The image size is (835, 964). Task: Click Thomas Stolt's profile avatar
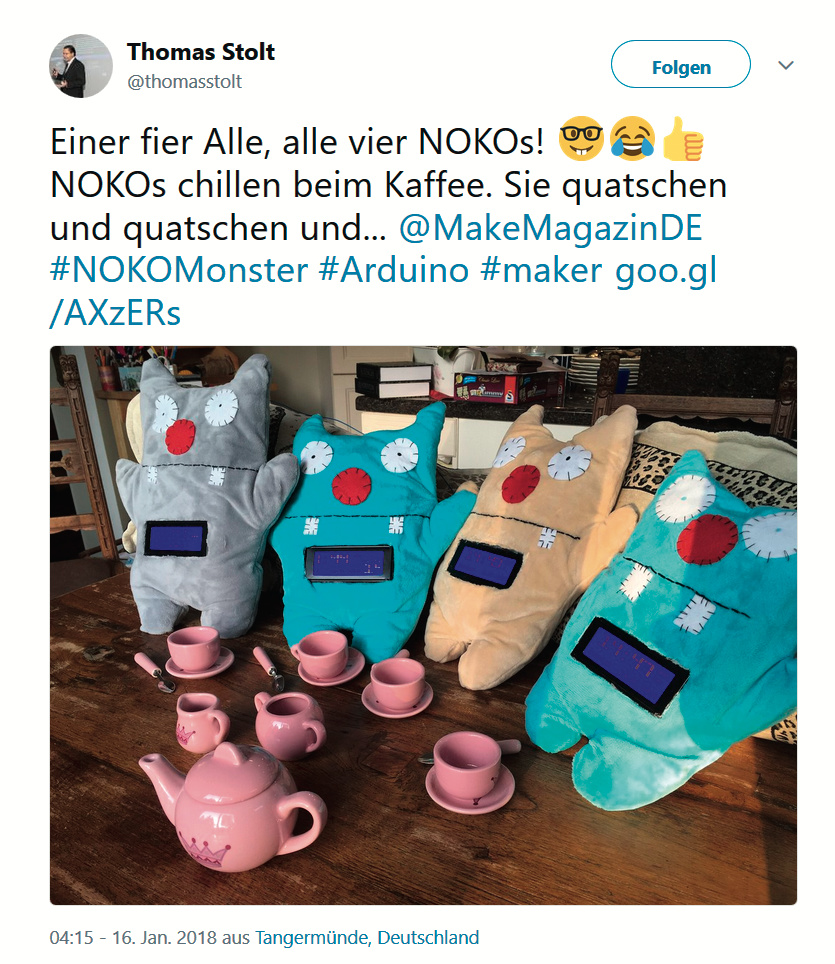(81, 66)
